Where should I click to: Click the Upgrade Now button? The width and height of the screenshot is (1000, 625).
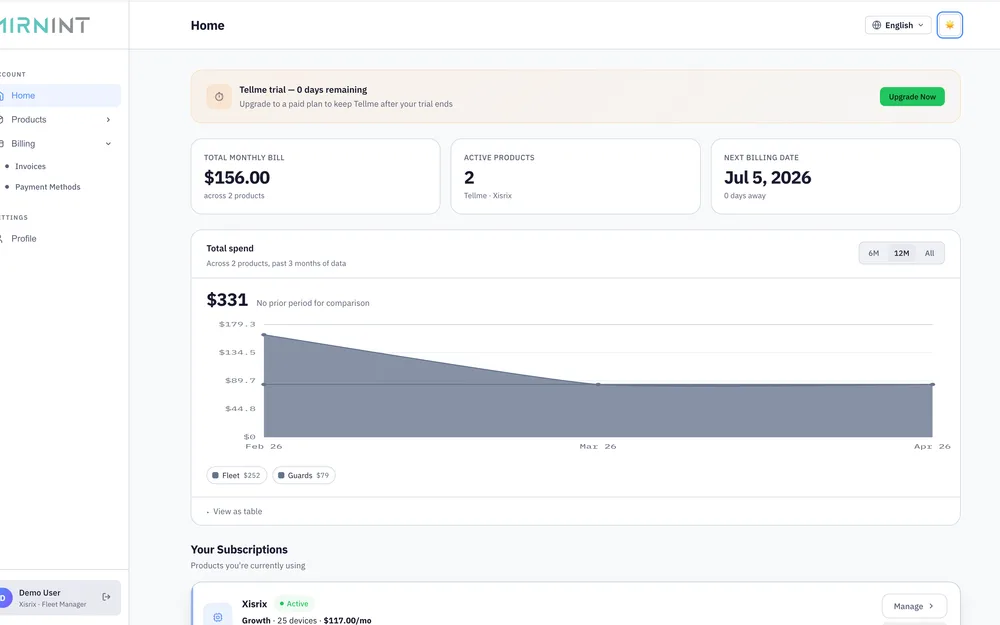pos(912,97)
